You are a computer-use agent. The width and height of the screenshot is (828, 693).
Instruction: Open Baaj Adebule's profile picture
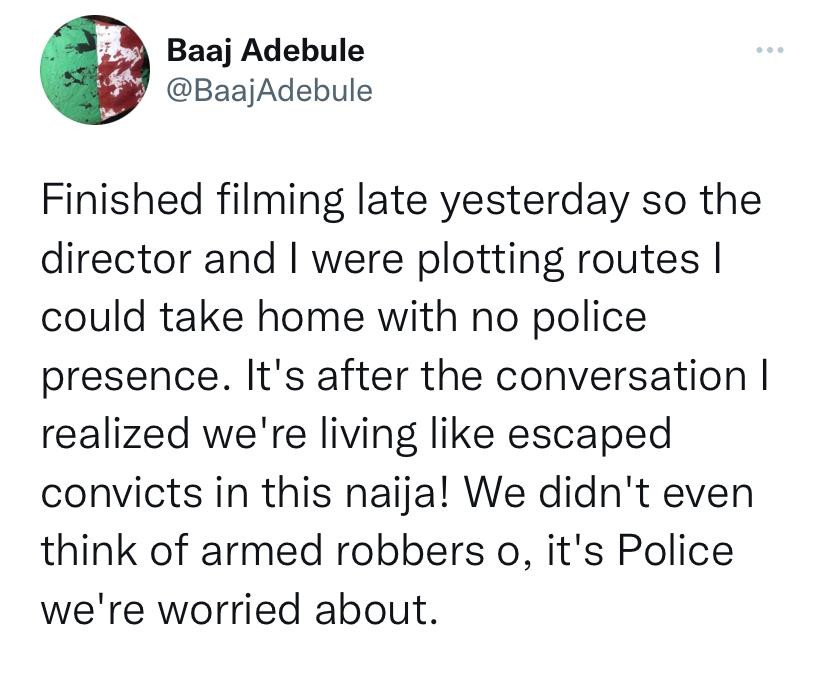click(95, 70)
